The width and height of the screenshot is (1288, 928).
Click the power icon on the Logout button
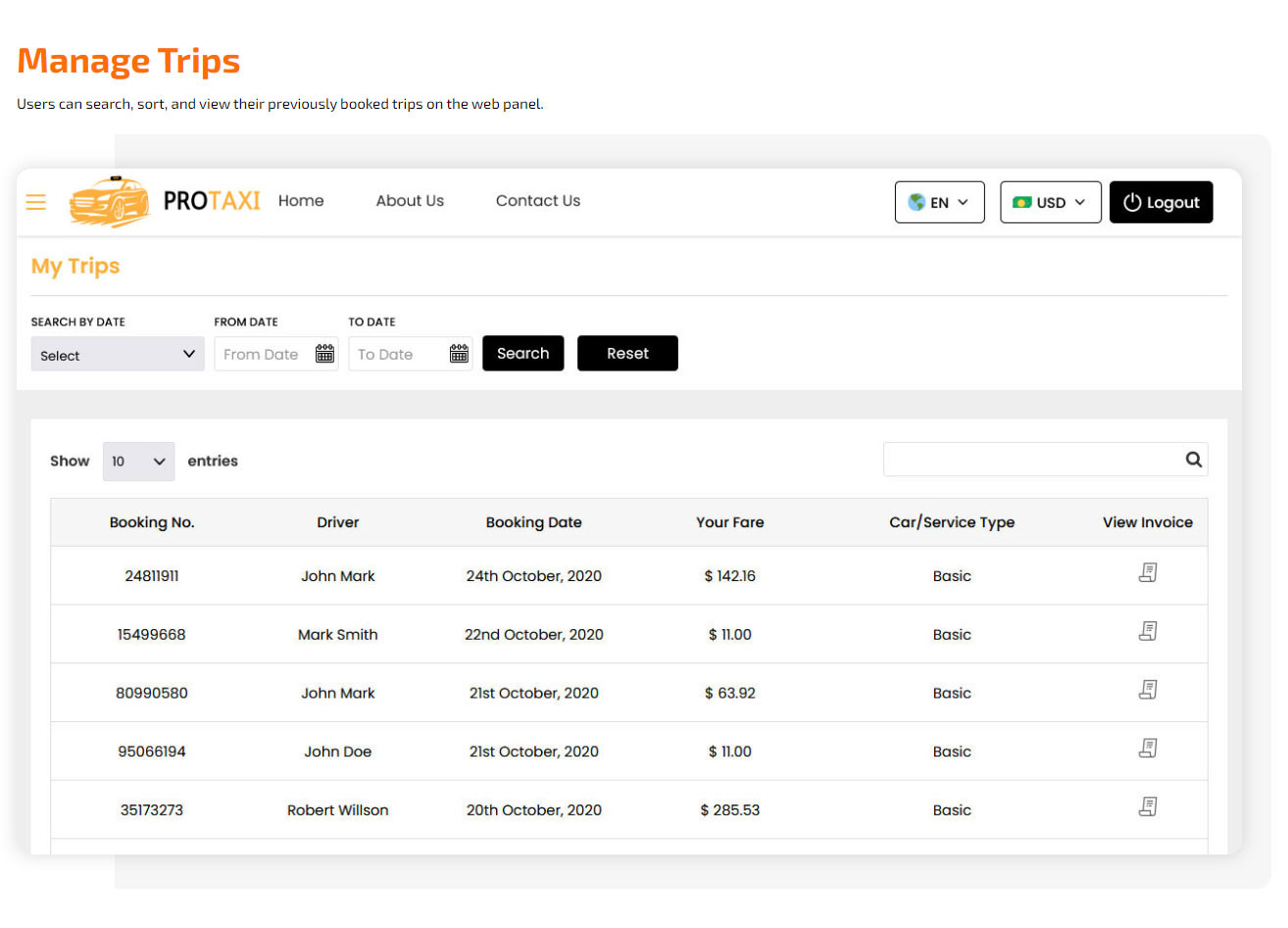(1131, 202)
